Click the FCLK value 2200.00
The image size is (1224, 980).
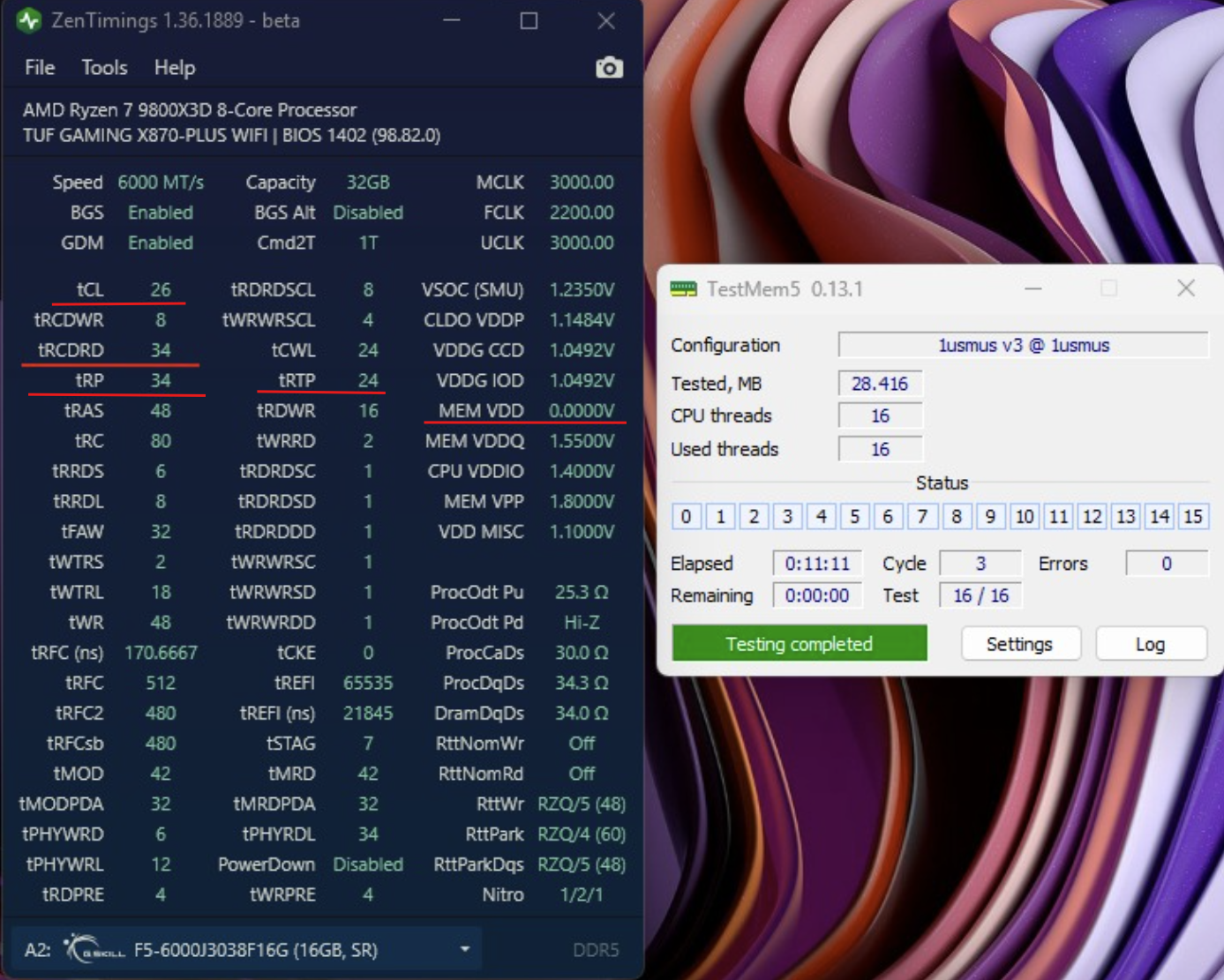pyautogui.click(x=582, y=213)
